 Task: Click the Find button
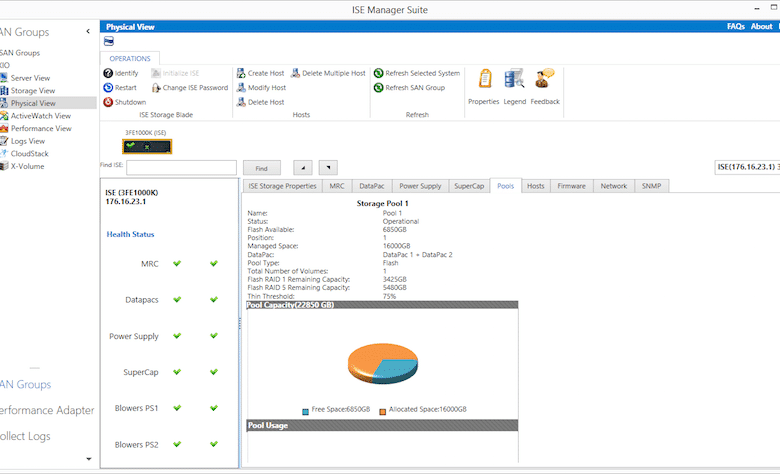tap(262, 168)
